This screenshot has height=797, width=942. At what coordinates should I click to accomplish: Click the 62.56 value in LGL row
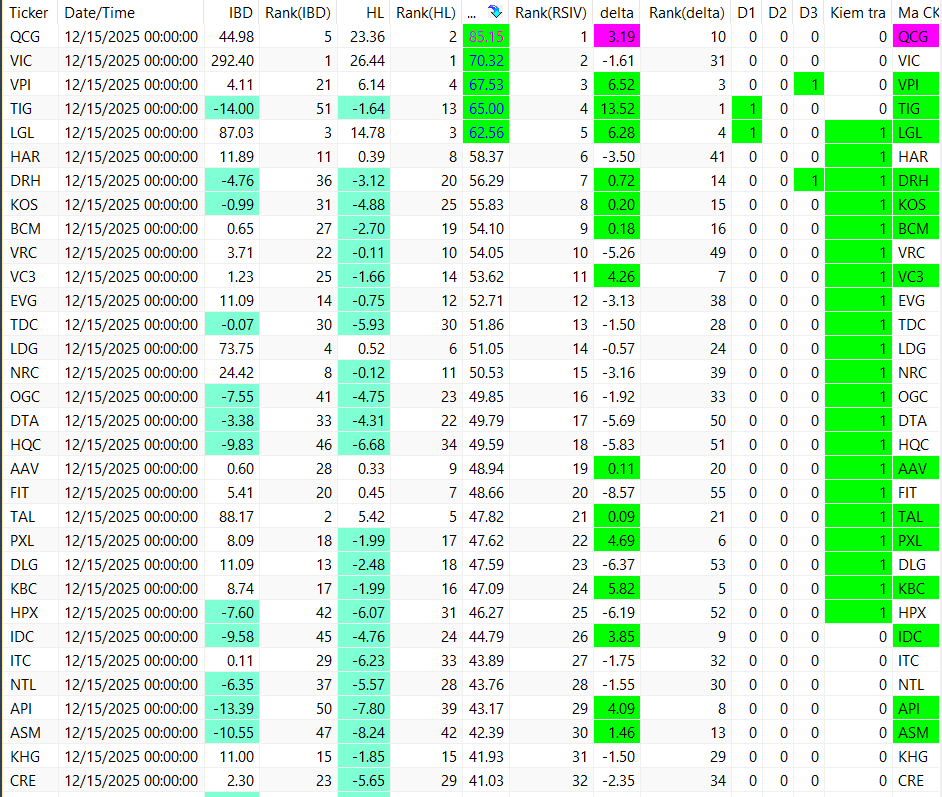486,133
